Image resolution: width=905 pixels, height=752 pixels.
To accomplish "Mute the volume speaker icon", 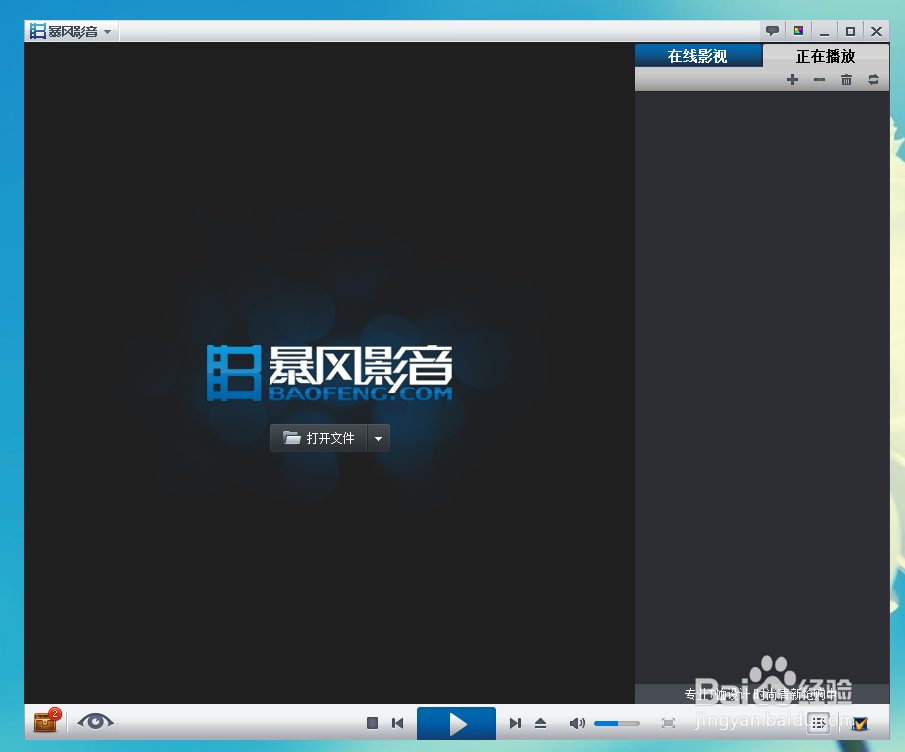I will point(577,723).
